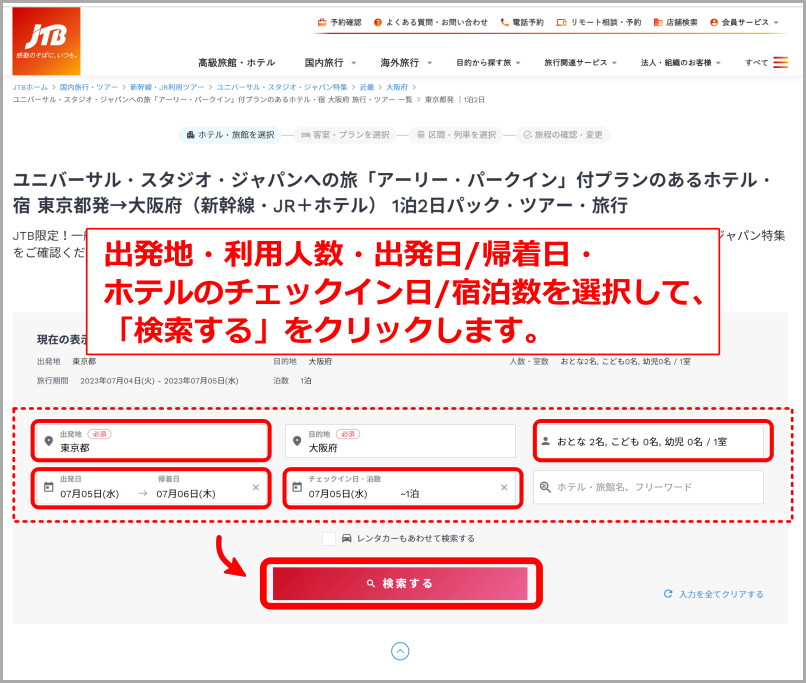Click the 店舗検索 building icon
The width and height of the screenshot is (806, 683).
[657, 23]
